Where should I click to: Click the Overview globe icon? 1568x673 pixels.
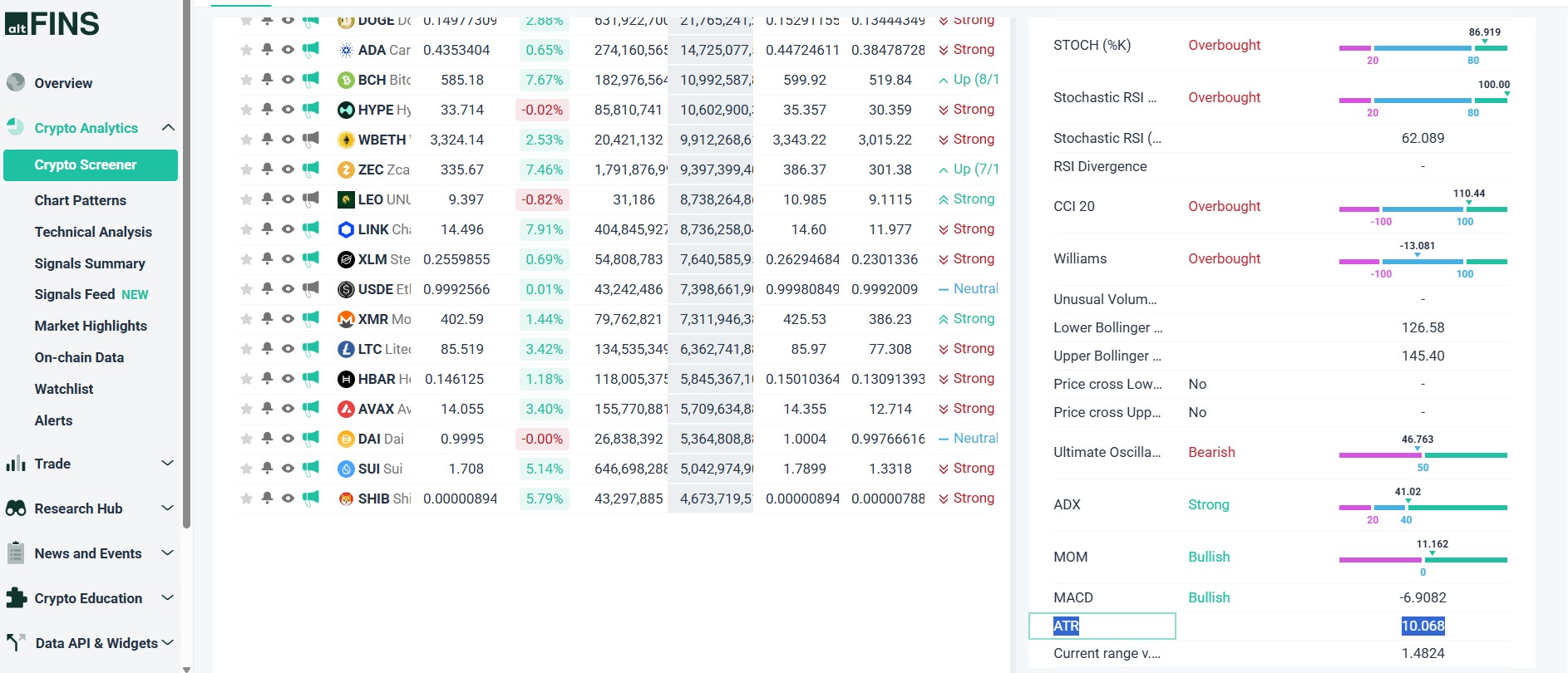click(16, 82)
